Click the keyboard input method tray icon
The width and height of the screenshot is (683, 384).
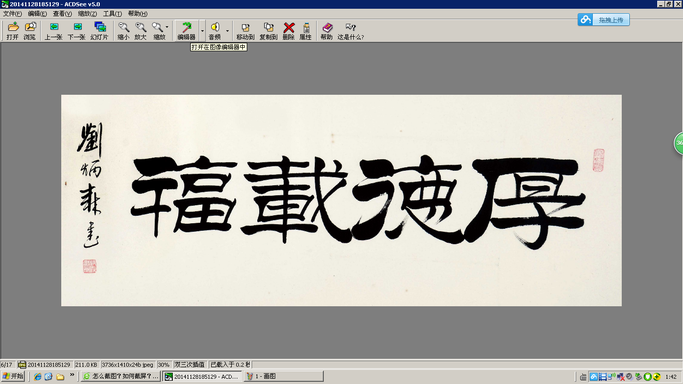click(x=583, y=377)
